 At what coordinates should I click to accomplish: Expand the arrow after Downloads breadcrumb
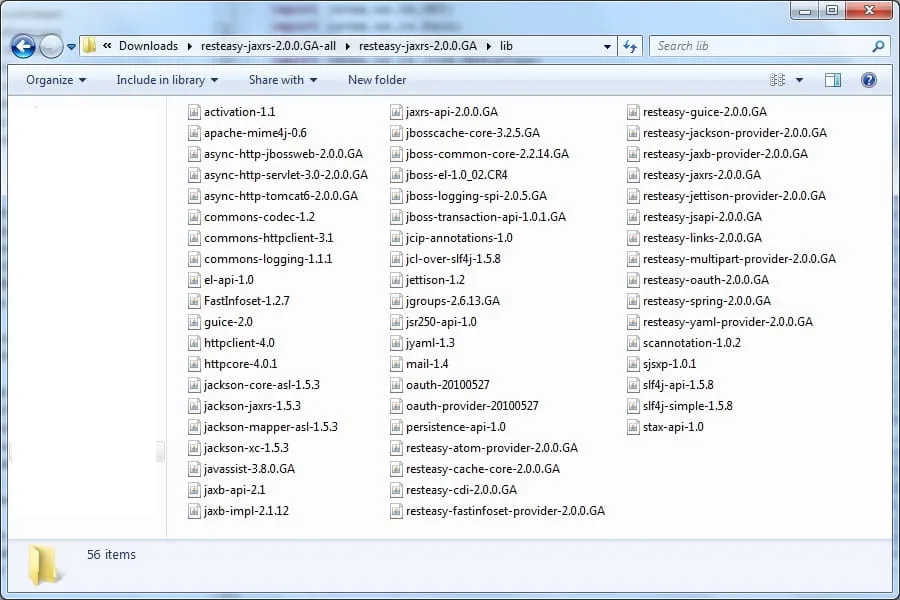(189, 47)
